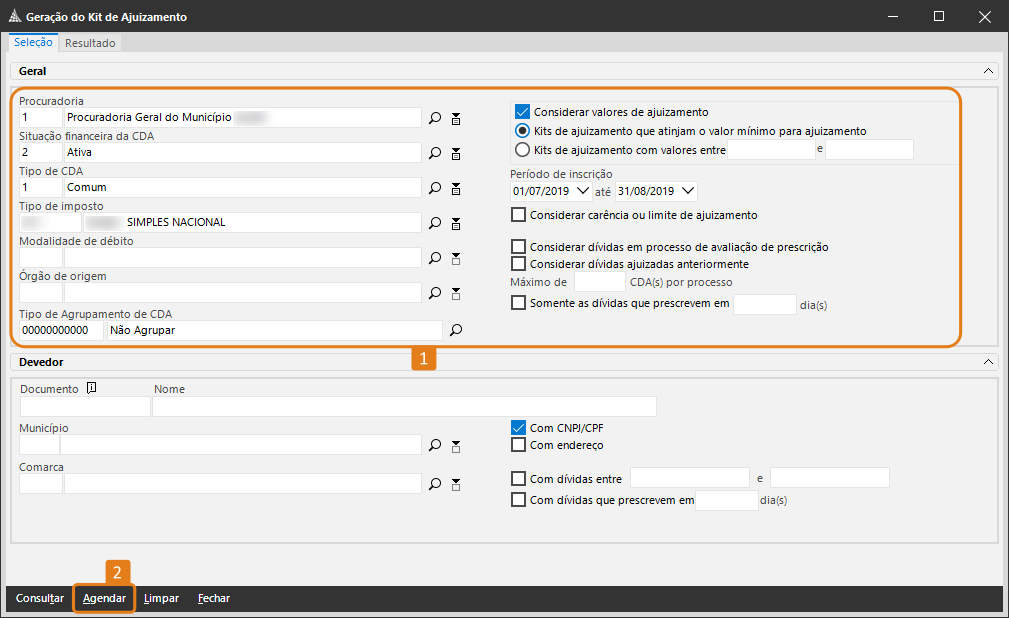This screenshot has height=618, width=1009.
Task: Click the info icon next to Documento
Action: [91, 389]
